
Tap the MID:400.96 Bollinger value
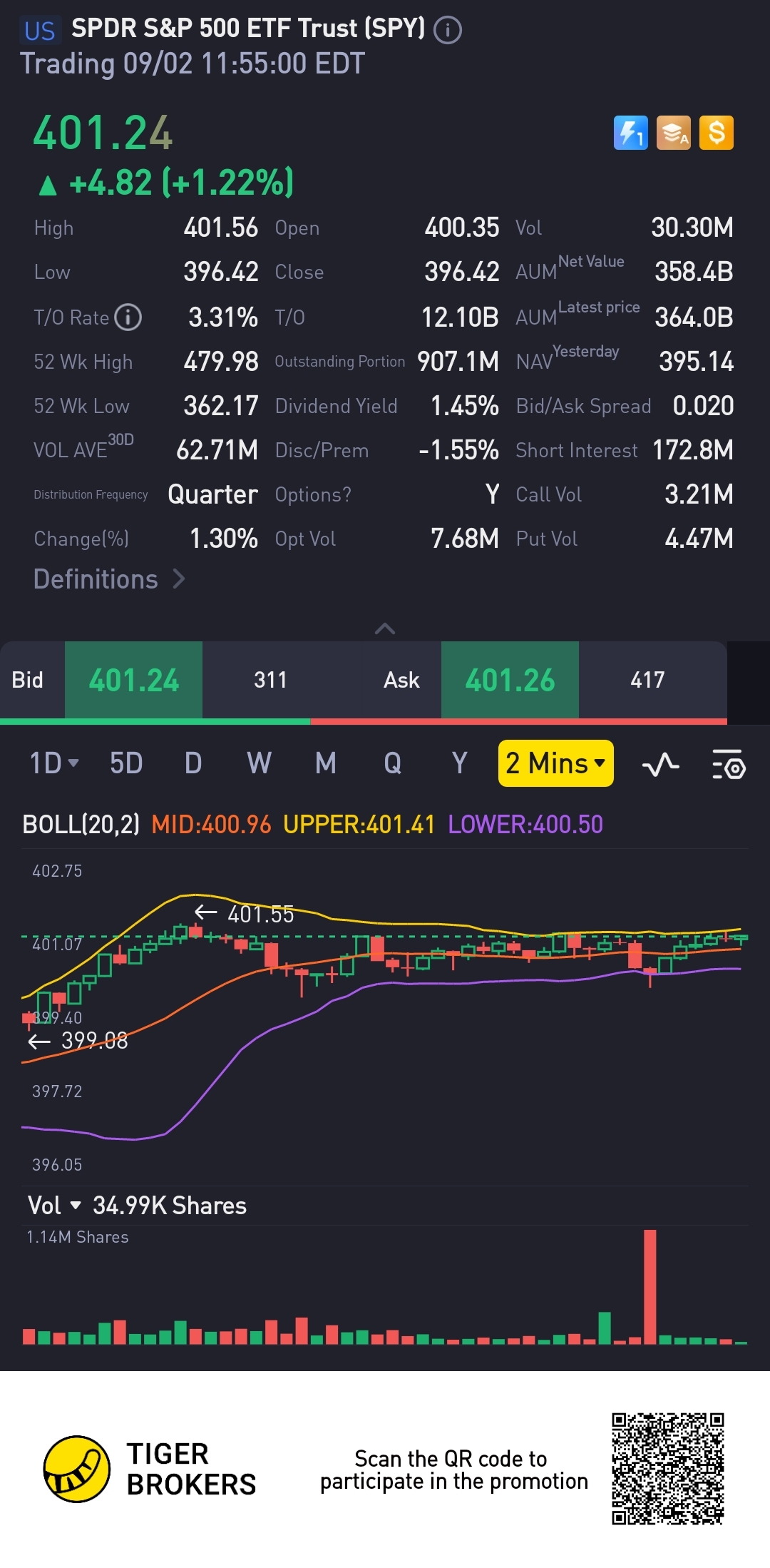[x=212, y=825]
